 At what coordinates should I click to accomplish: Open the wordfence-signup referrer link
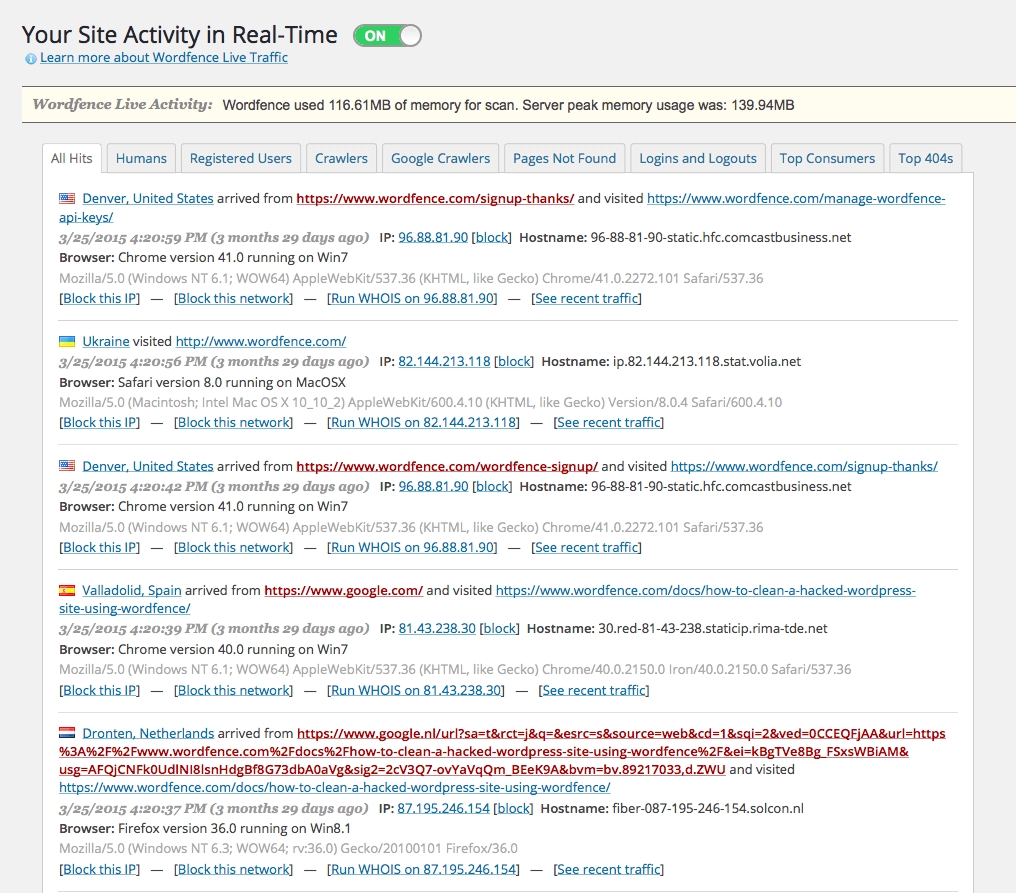446,466
